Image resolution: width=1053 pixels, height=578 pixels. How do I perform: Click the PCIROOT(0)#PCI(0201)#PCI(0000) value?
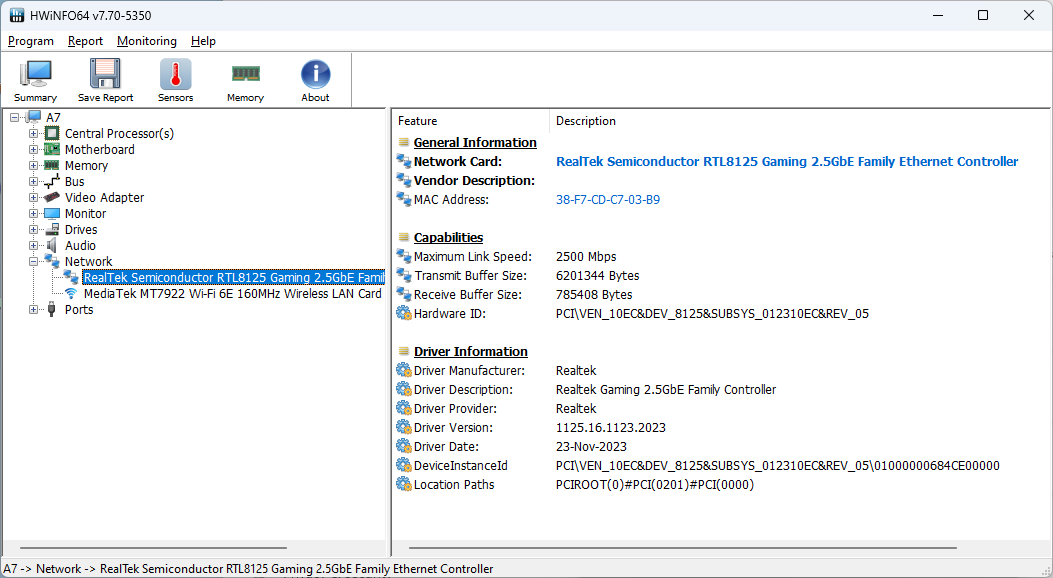[655, 484]
